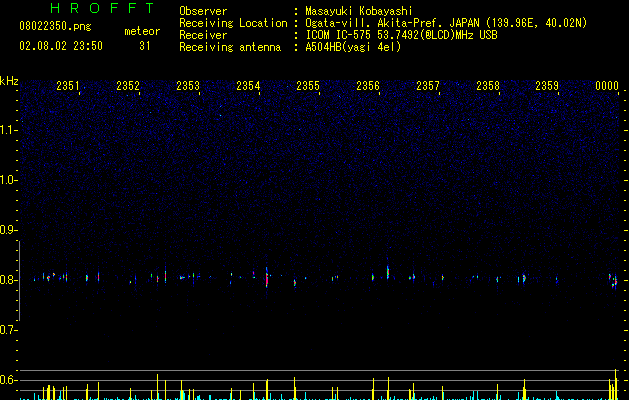The image size is (629, 400).
Task: Click the 2354 time marker
Action: [248, 85]
